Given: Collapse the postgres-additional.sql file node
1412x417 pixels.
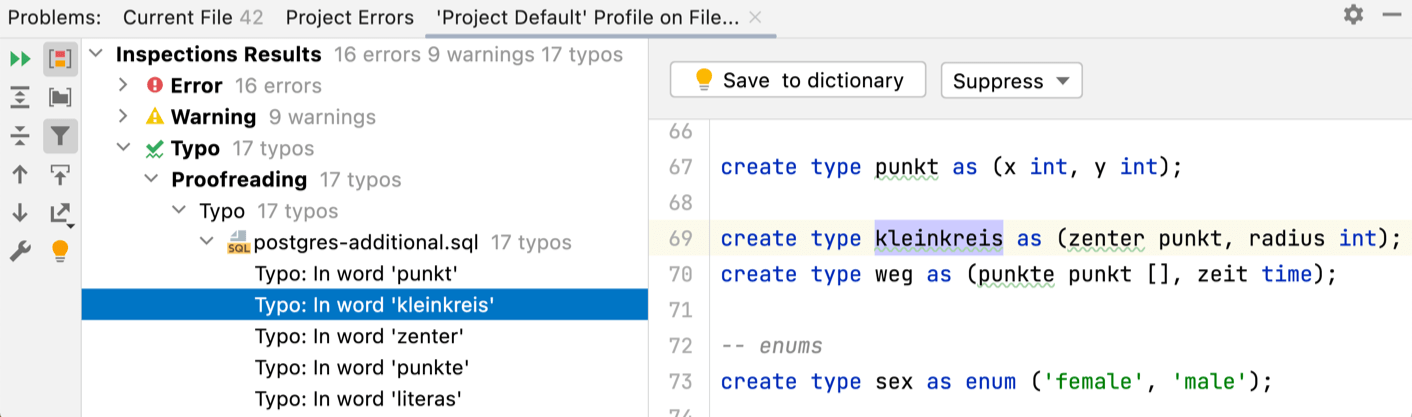Looking at the screenshot, I should tap(207, 242).
